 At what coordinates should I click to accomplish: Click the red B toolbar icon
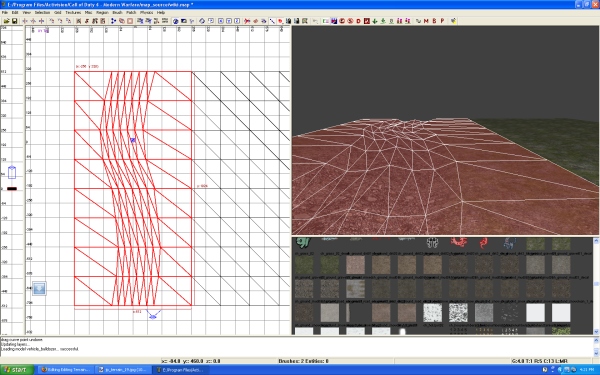click(x=434, y=21)
